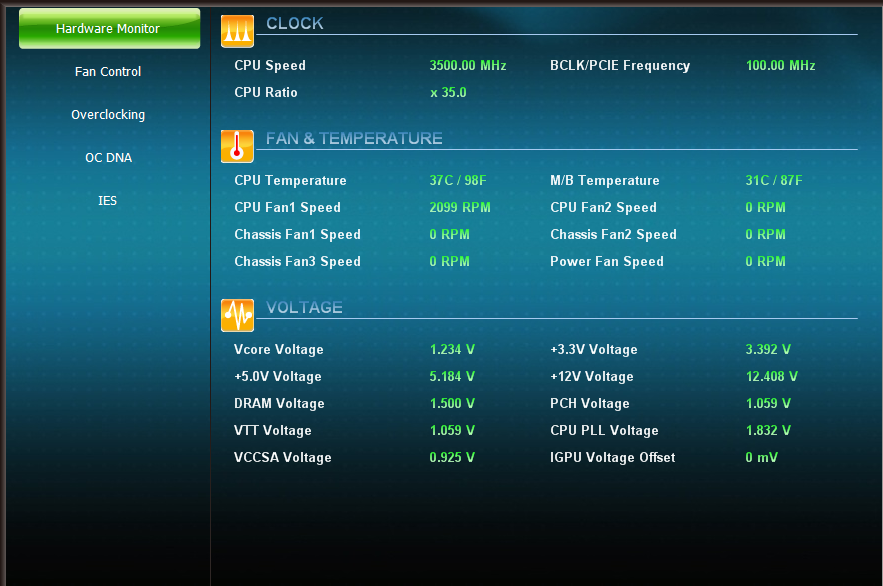Select the Chassis Fan1 Speed label
Viewport: 883px width, 586px height.
297,235
